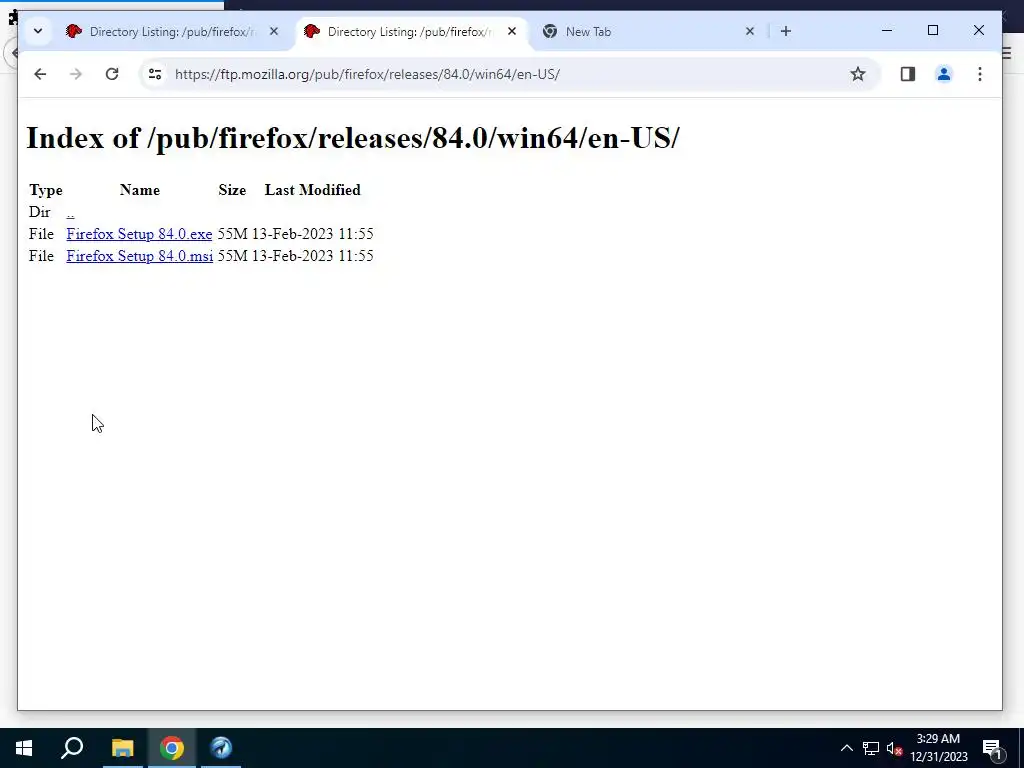Click the Chrome icon in the taskbar

click(172, 748)
